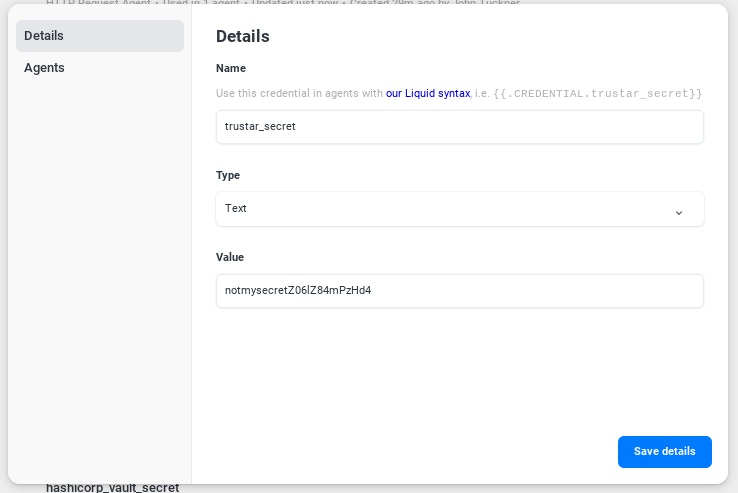Click the 'Use this credential in agents' hint

coord(300,94)
